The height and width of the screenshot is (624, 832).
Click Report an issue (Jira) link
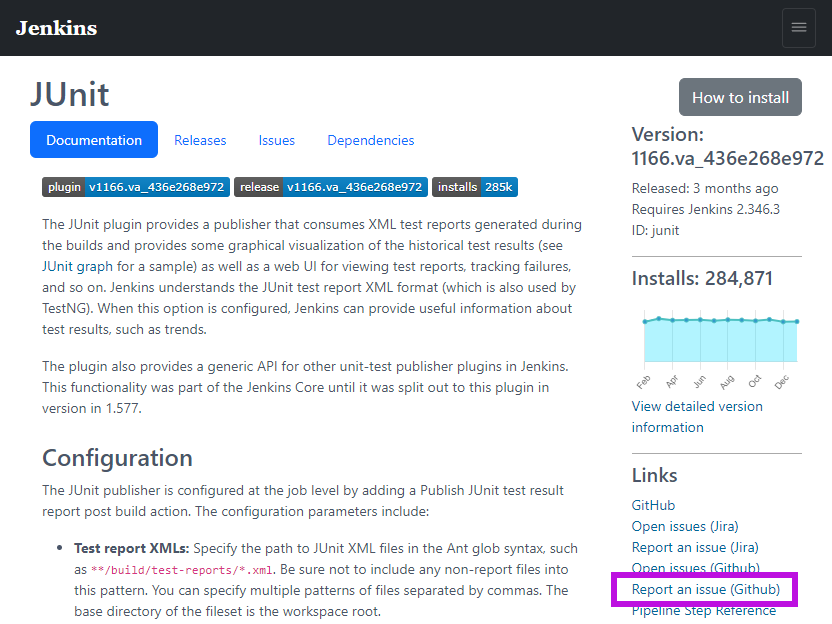click(695, 547)
